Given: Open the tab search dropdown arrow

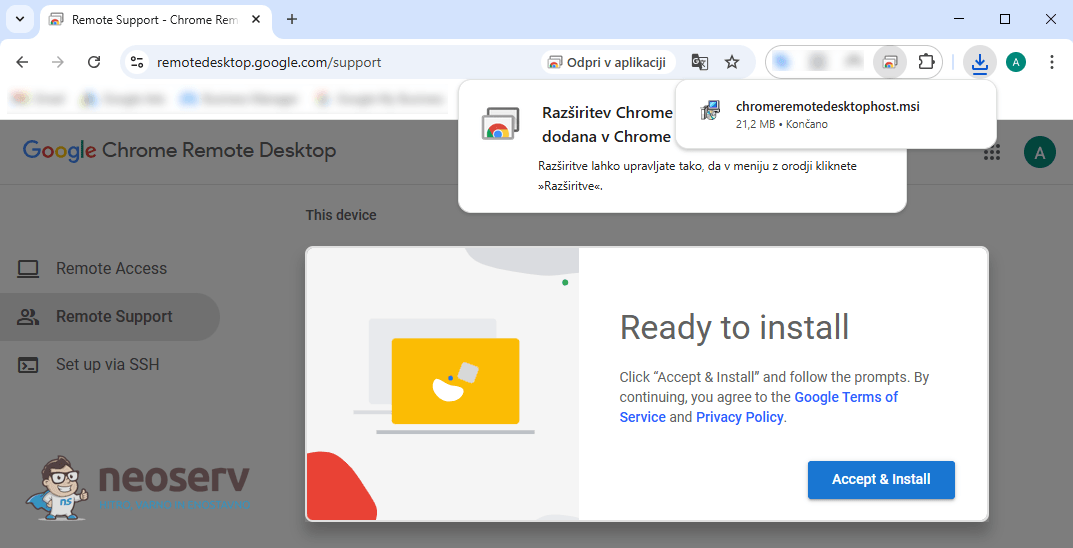Looking at the screenshot, I should click(20, 19).
